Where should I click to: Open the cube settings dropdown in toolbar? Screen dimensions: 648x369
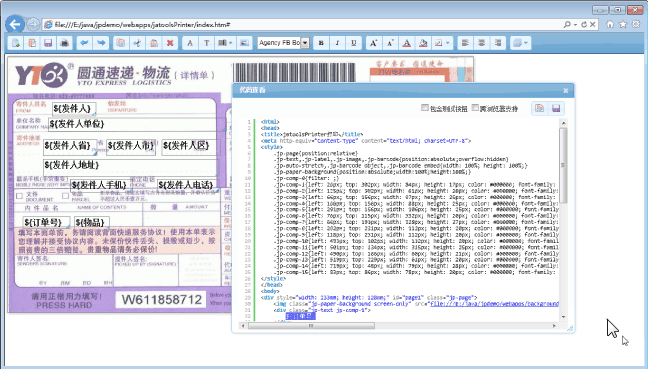click(521, 43)
